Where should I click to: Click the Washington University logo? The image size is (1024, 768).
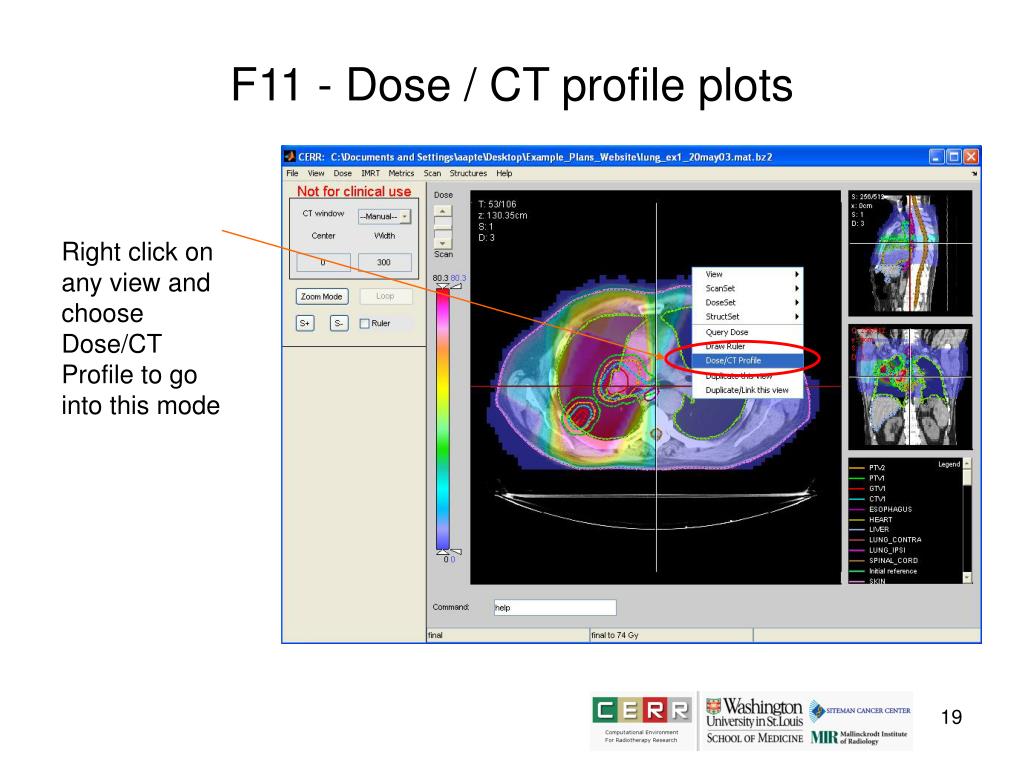[x=754, y=721]
